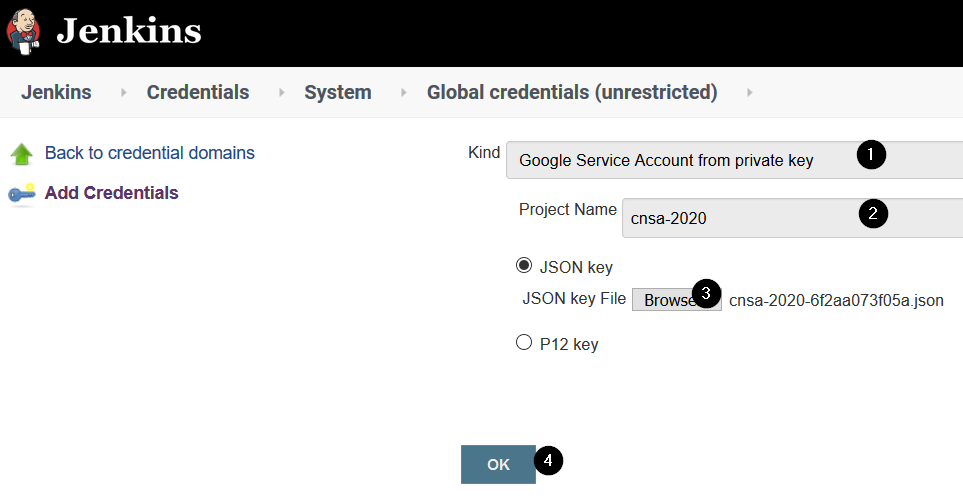The width and height of the screenshot is (963, 503).
Task: Open the Credentials breadcrumb item
Action: coord(198,92)
